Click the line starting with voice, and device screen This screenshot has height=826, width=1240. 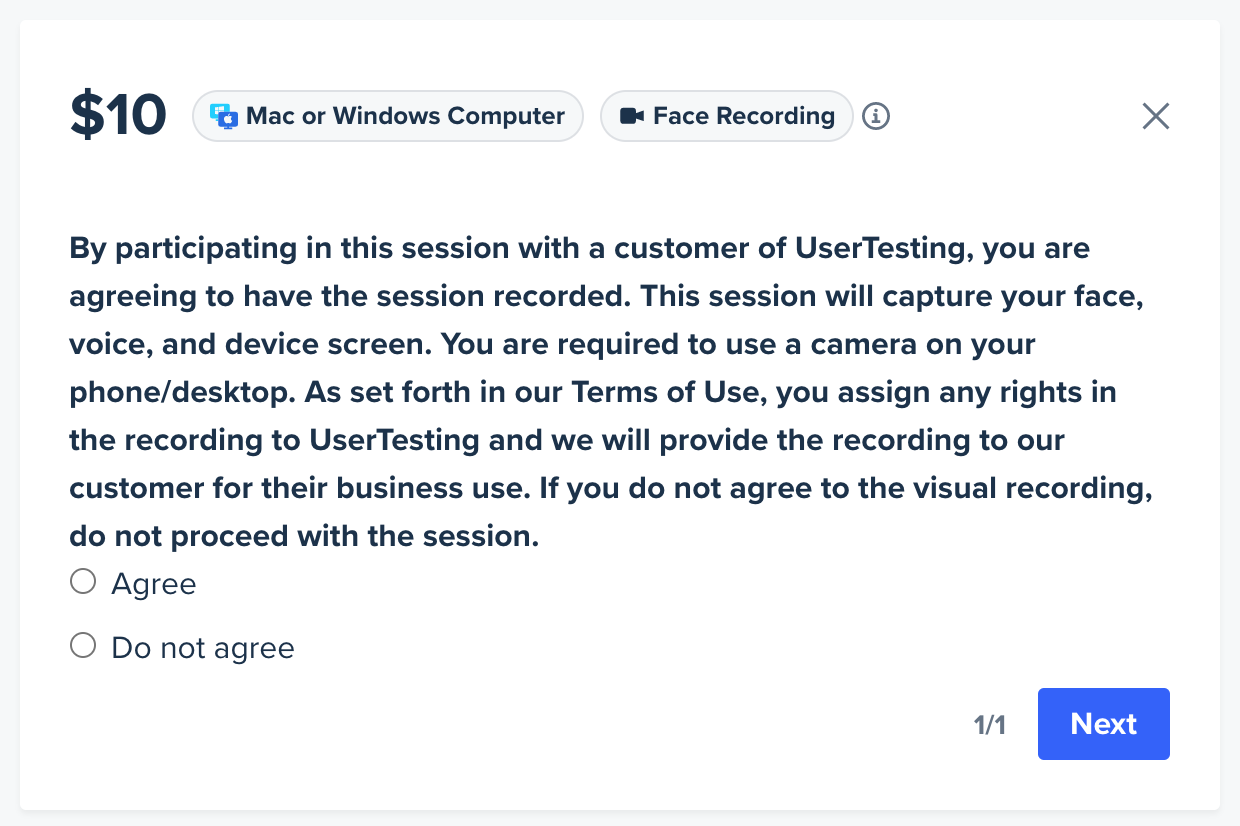pos(552,344)
